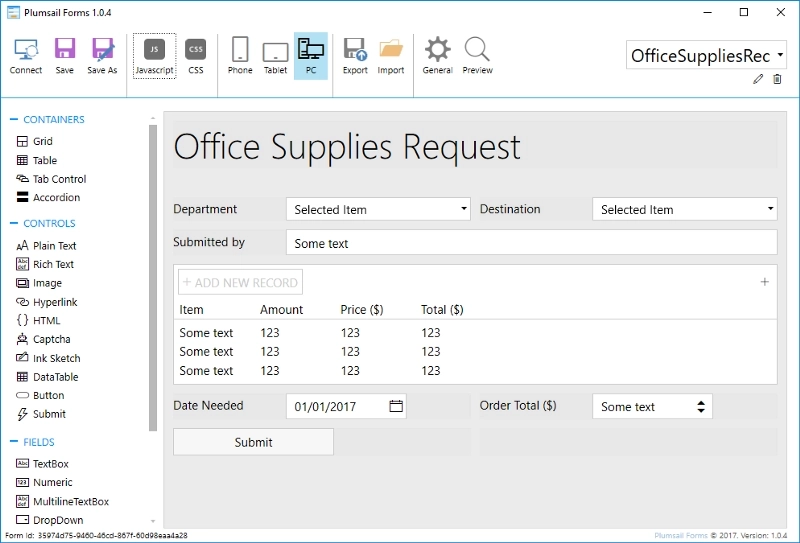Click the Date Needed date field
This screenshot has width=800, height=543.
[x=346, y=406]
